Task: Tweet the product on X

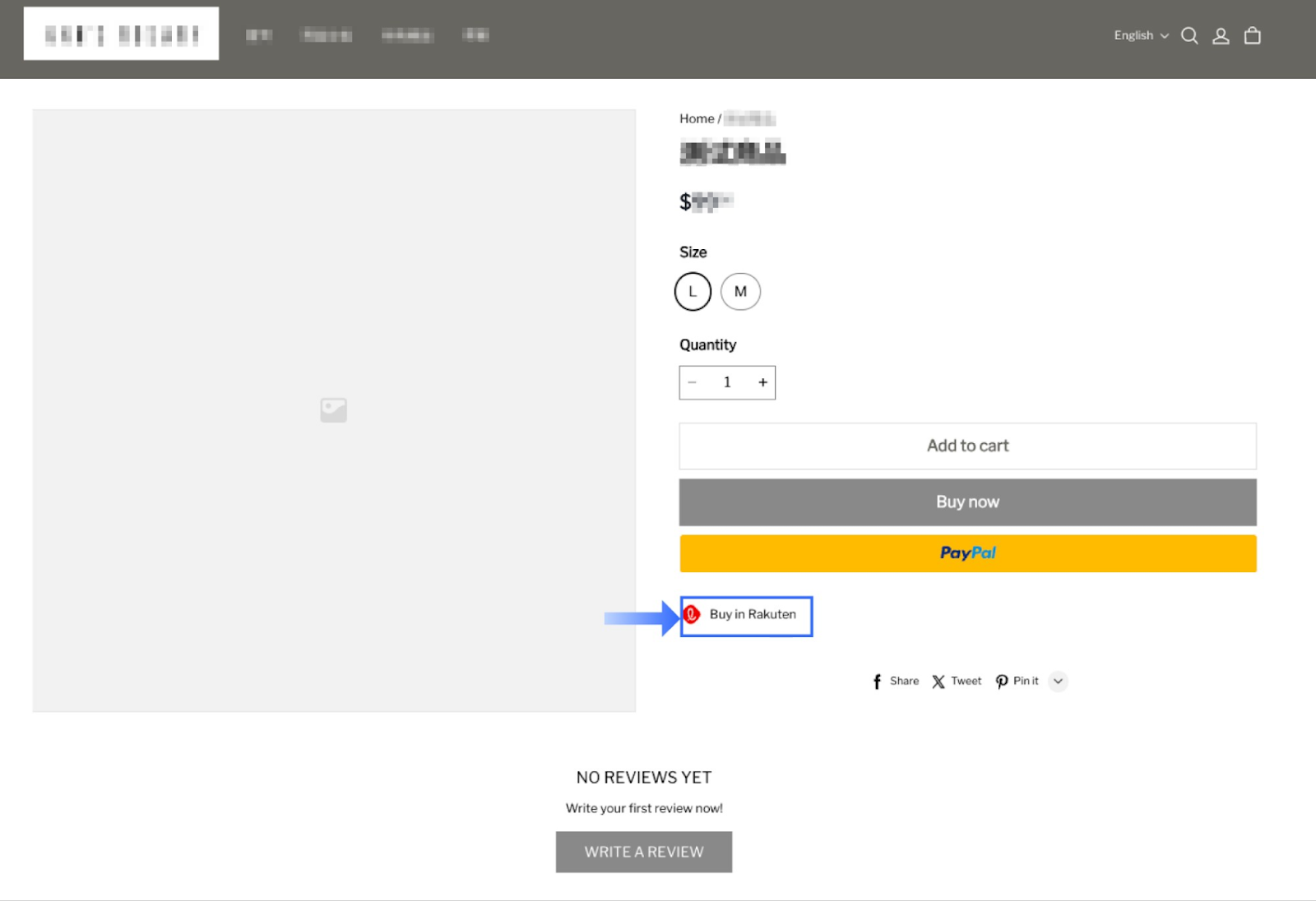Action: point(956,681)
